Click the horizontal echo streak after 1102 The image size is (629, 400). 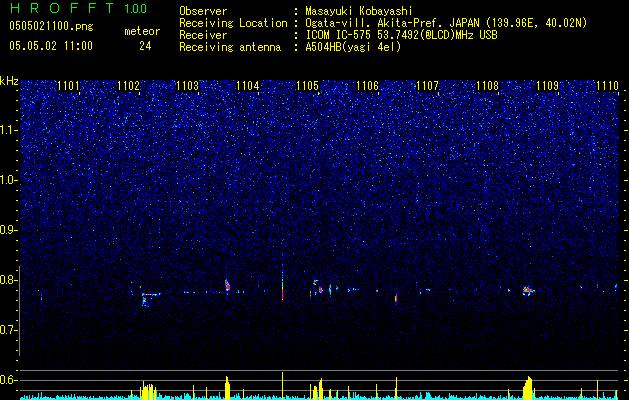151,294
